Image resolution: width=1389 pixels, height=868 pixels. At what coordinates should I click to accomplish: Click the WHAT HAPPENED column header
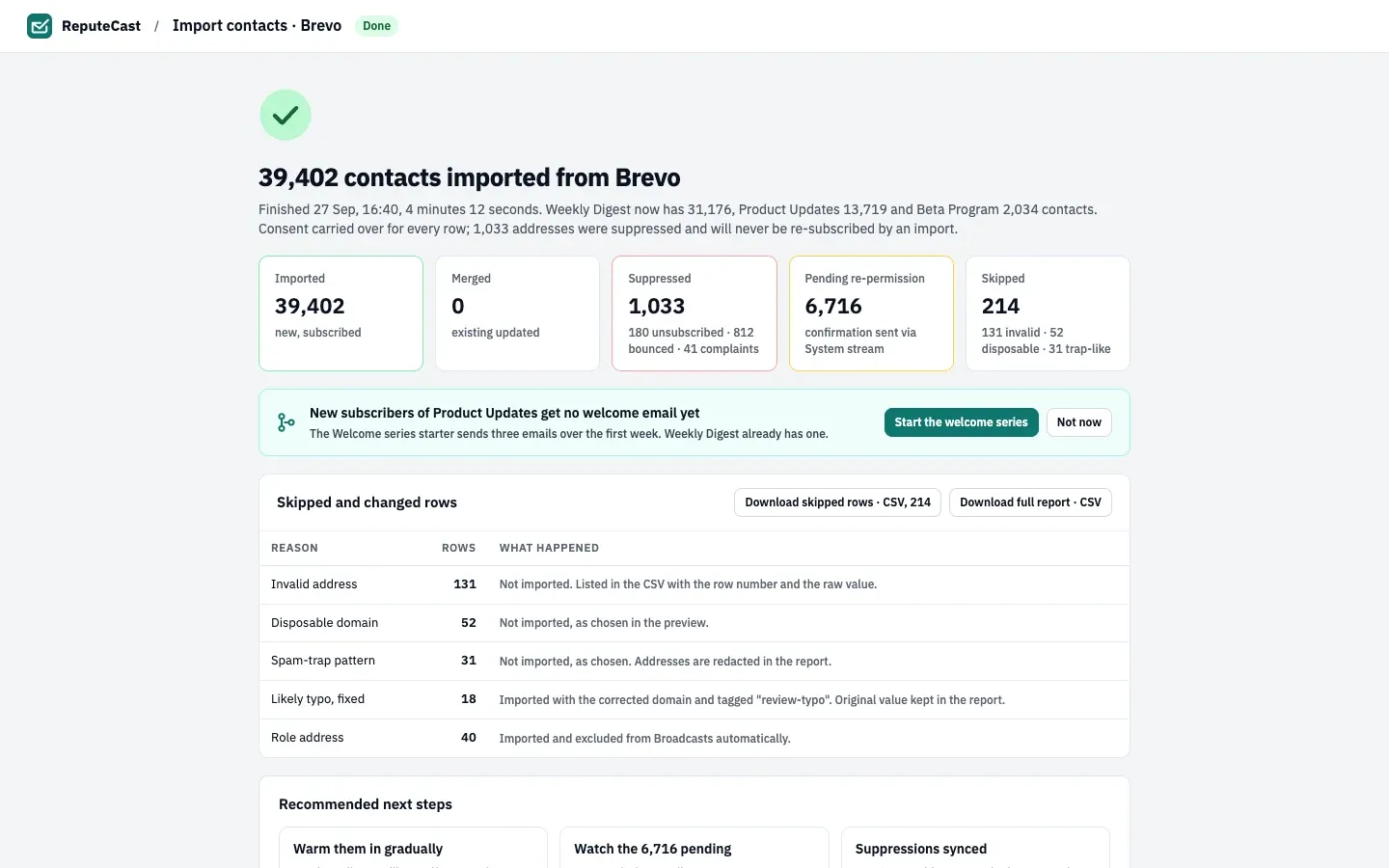tap(549, 548)
